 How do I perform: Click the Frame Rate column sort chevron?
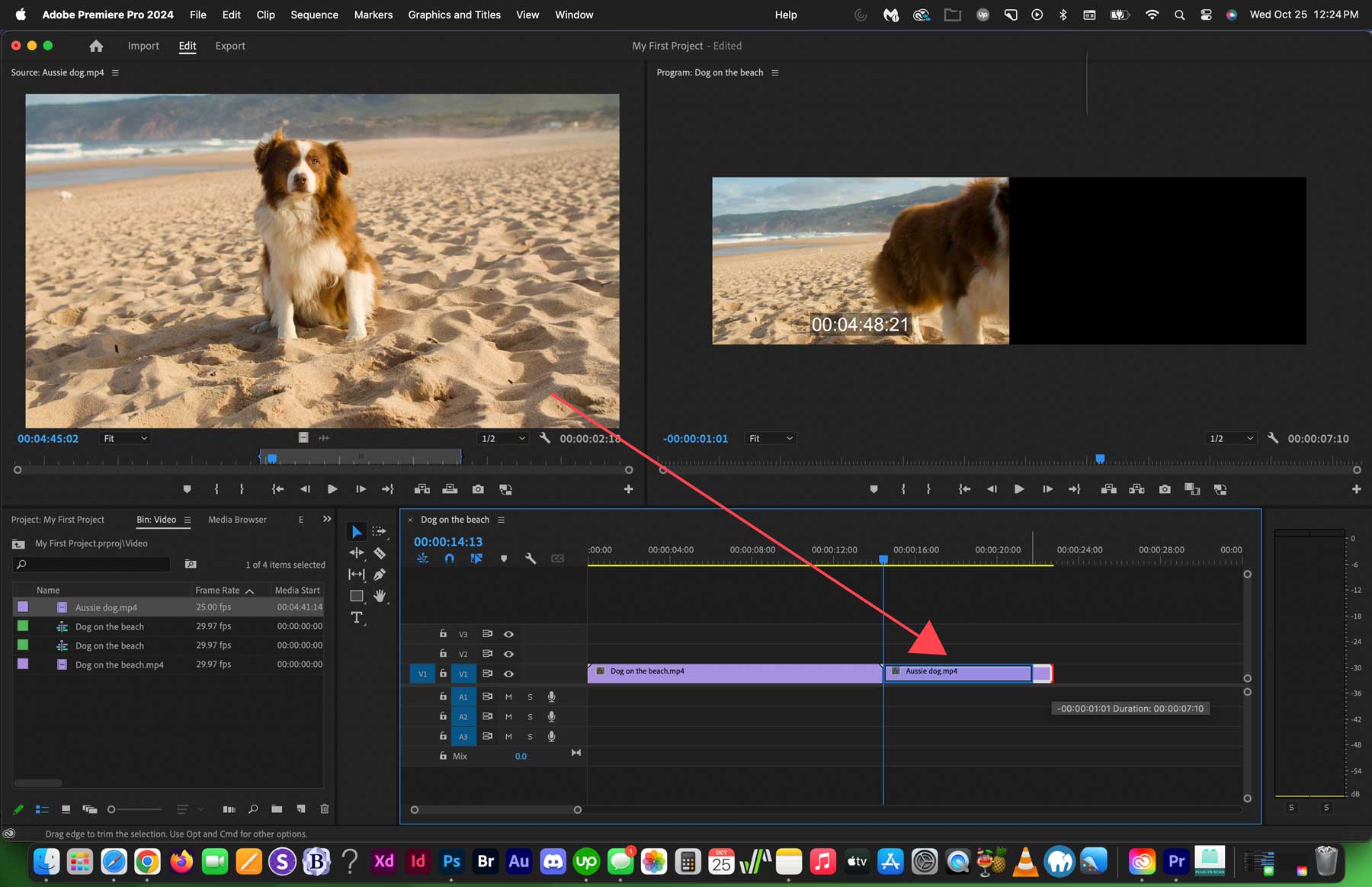pos(249,590)
